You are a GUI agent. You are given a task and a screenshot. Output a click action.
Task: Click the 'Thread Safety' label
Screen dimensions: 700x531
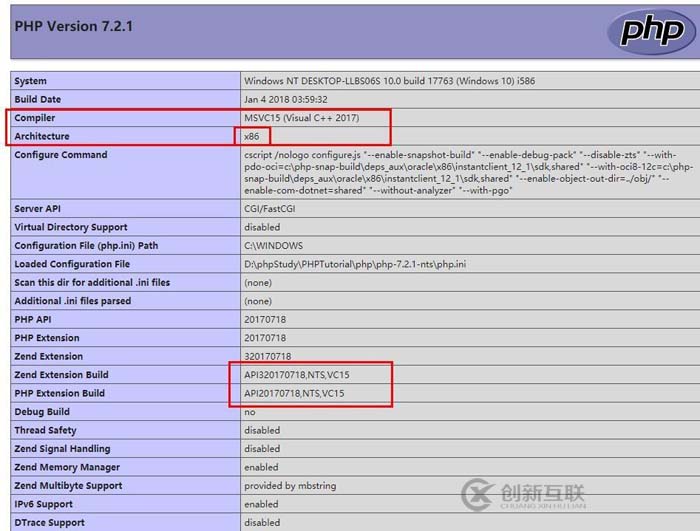pyautogui.click(x=45, y=430)
